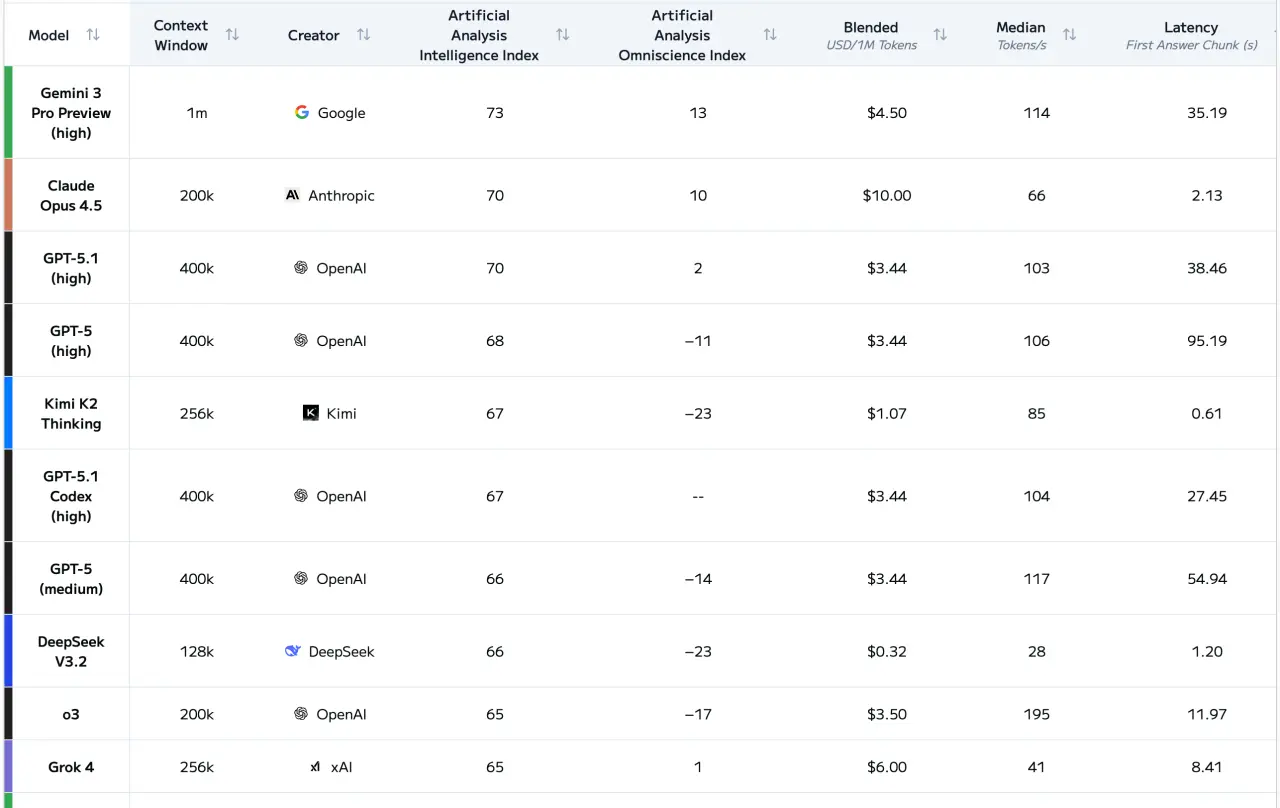Click the OpenAI logo in GPT-5.1 Codex row

301,495
